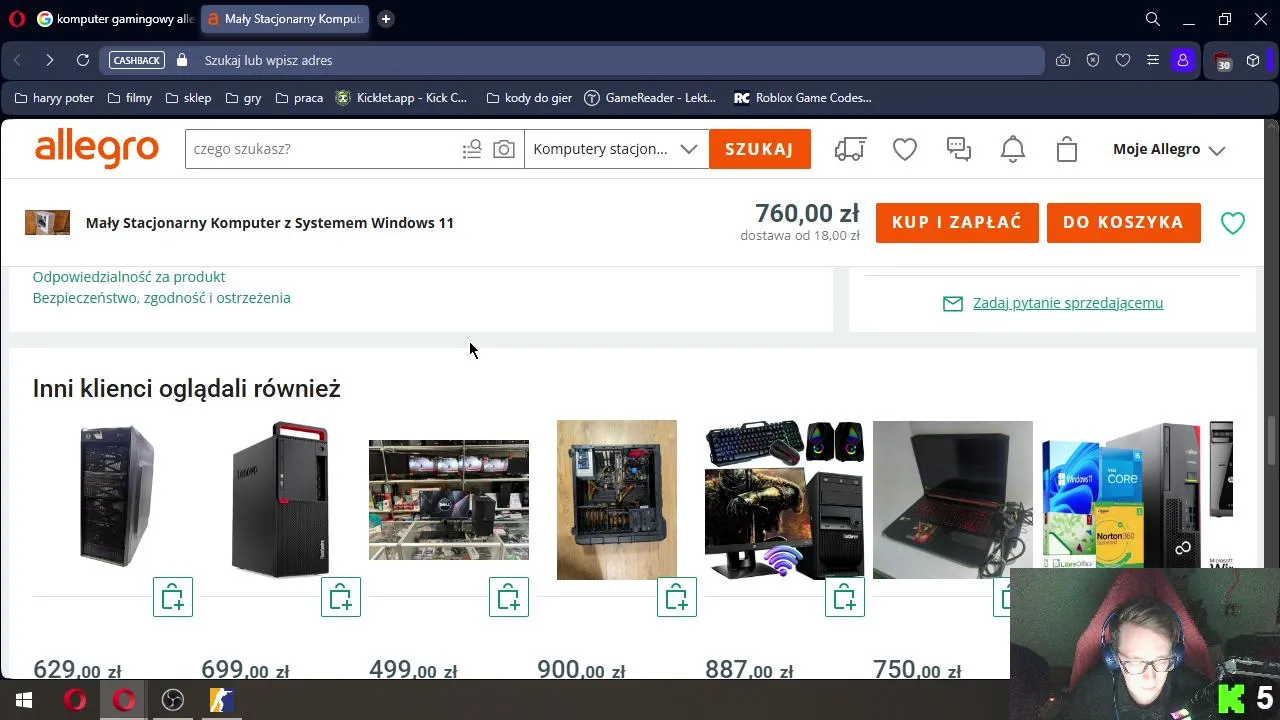Add 900 zł computer to cart

[x=677, y=597]
